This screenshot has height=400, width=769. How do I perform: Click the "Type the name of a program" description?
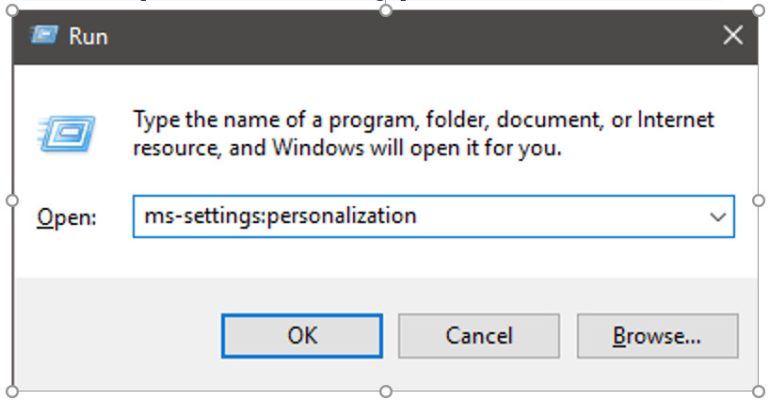[424, 134]
